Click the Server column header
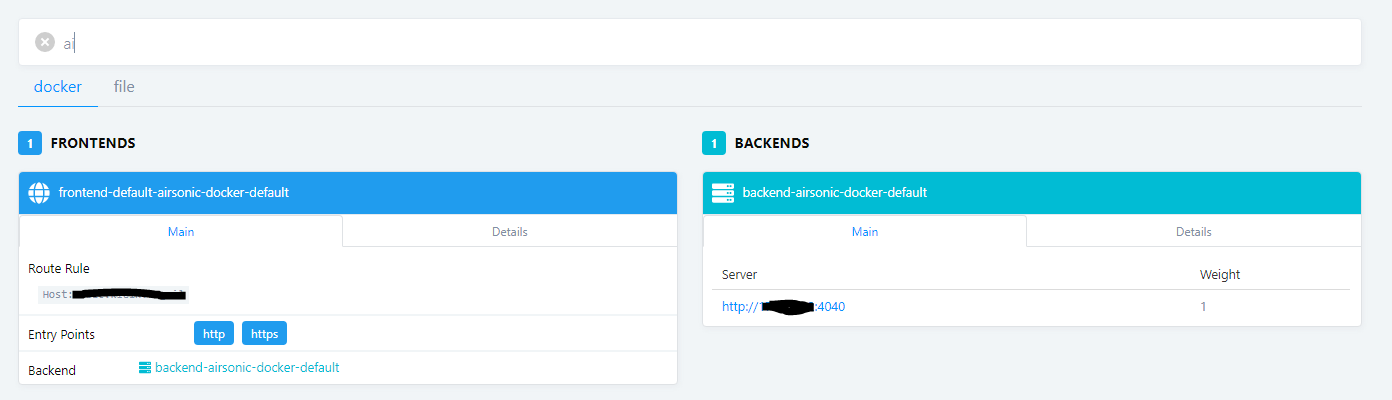Screen dimensions: 1392x400 tap(739, 274)
